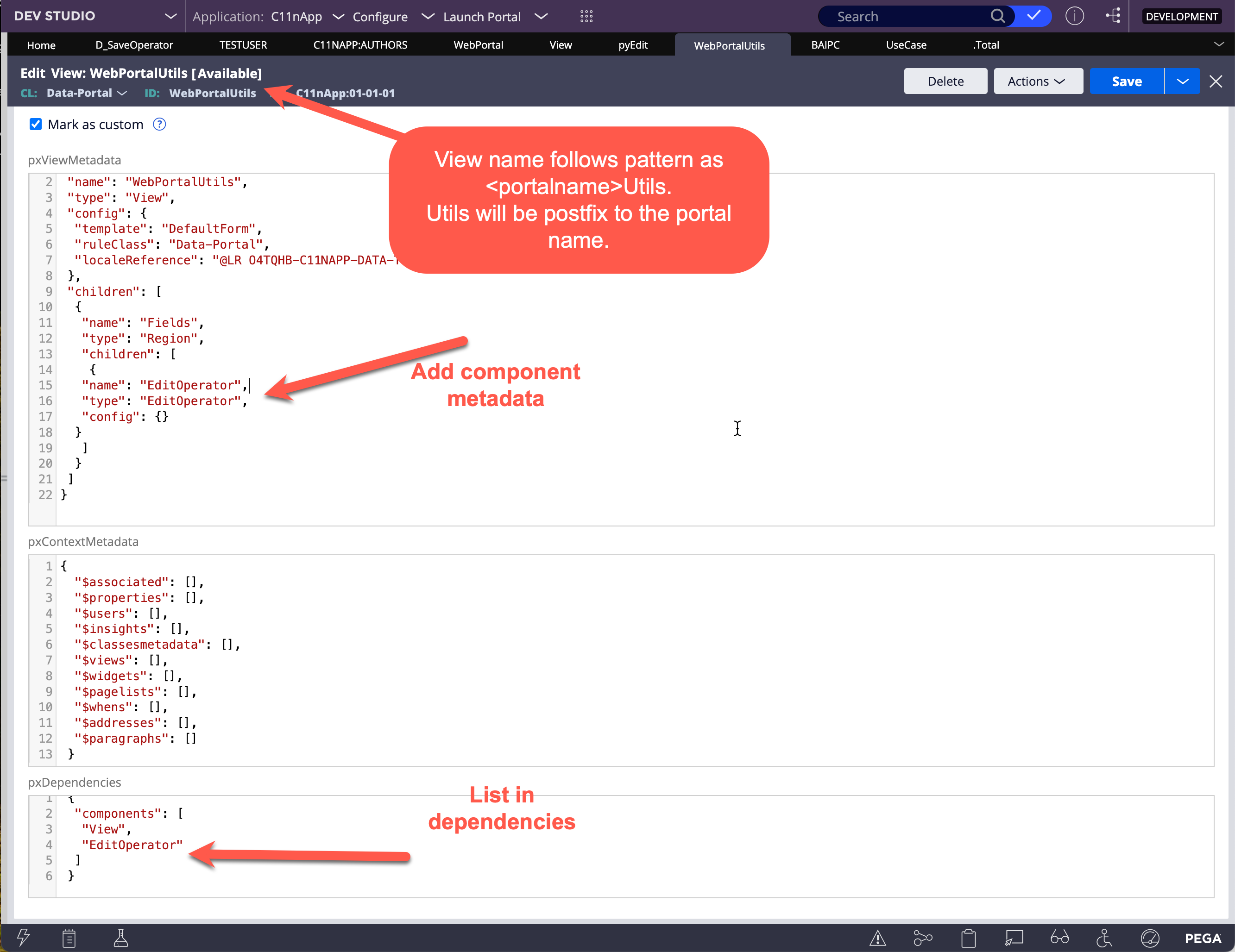Open the info circle icon in header
This screenshot has height=952, width=1235.
(x=1074, y=16)
